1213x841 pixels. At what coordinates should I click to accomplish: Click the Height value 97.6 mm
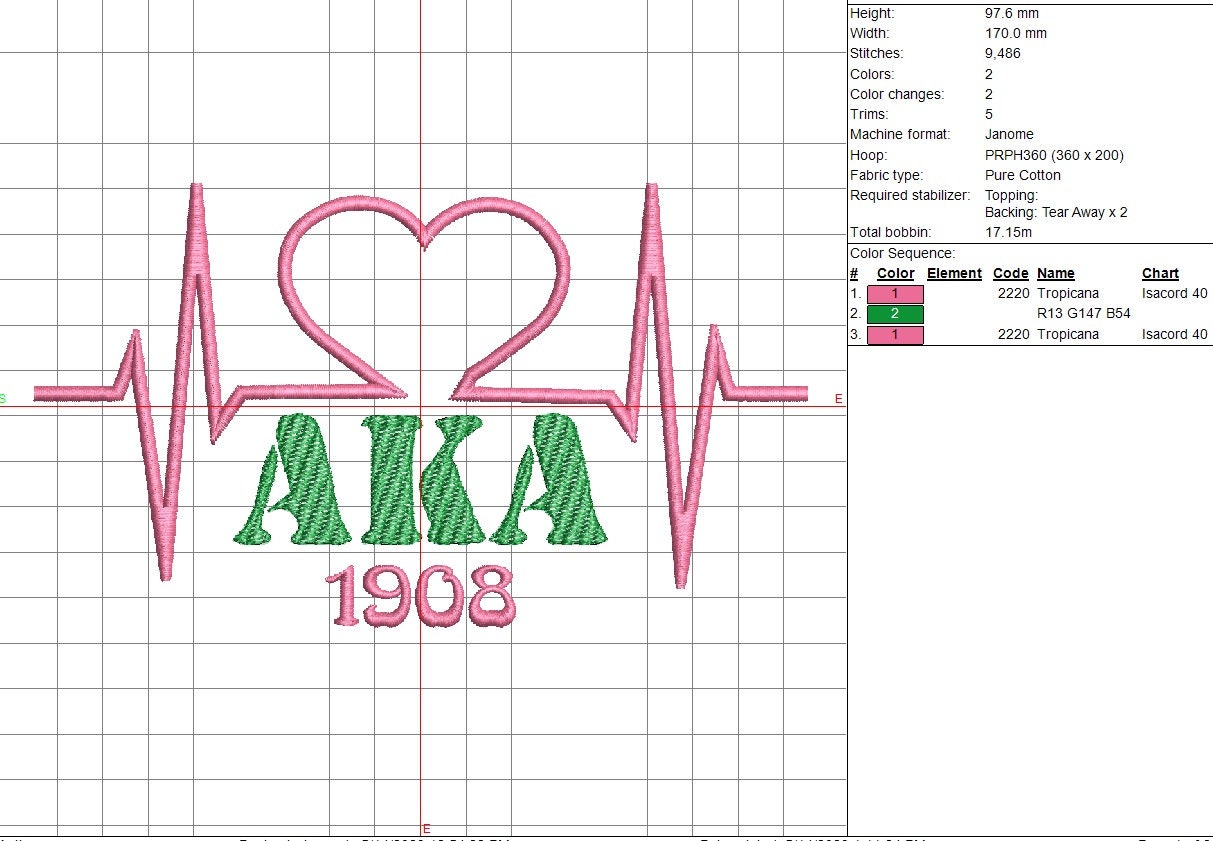[1012, 13]
